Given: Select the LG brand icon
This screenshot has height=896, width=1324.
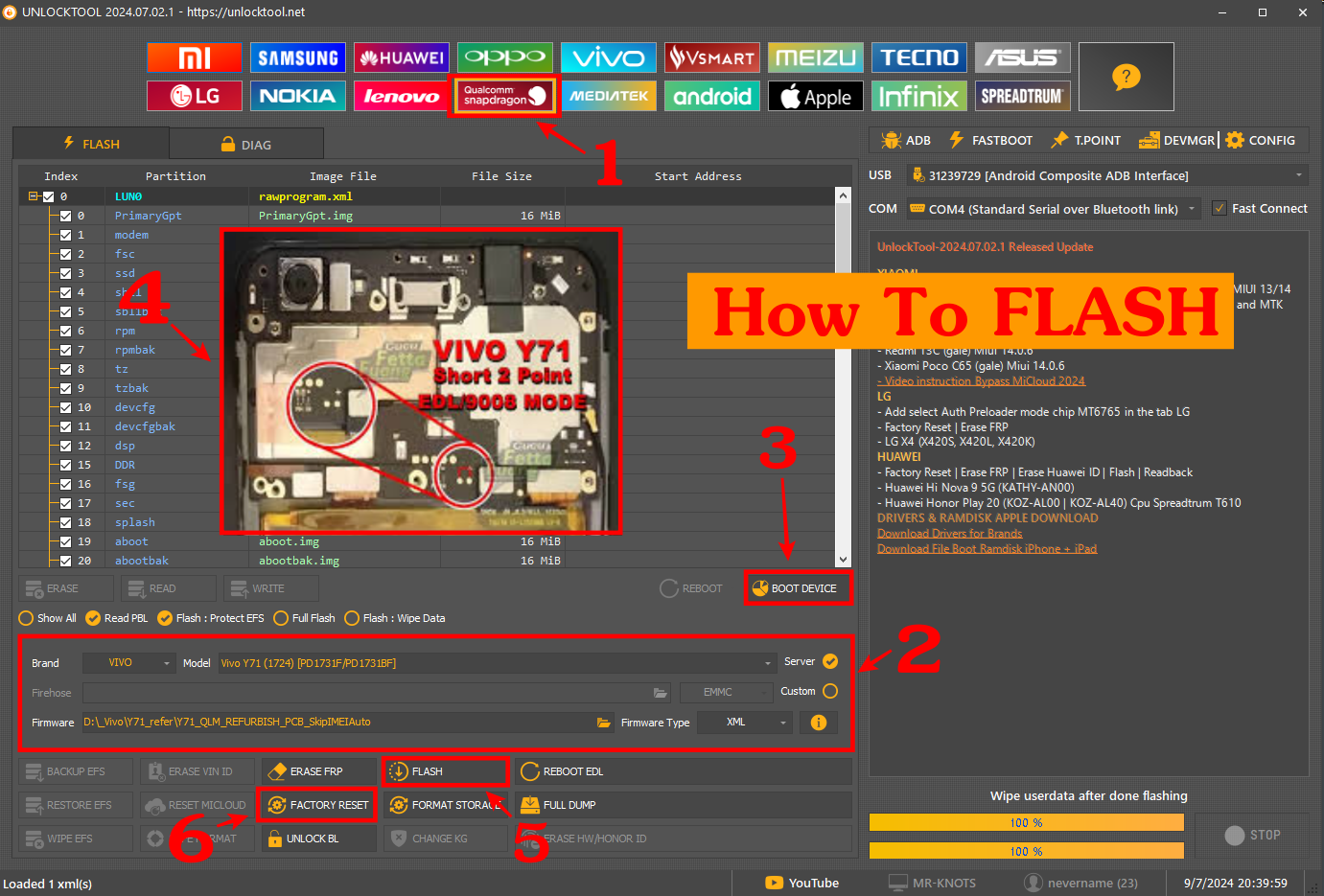Looking at the screenshot, I should tap(194, 96).
